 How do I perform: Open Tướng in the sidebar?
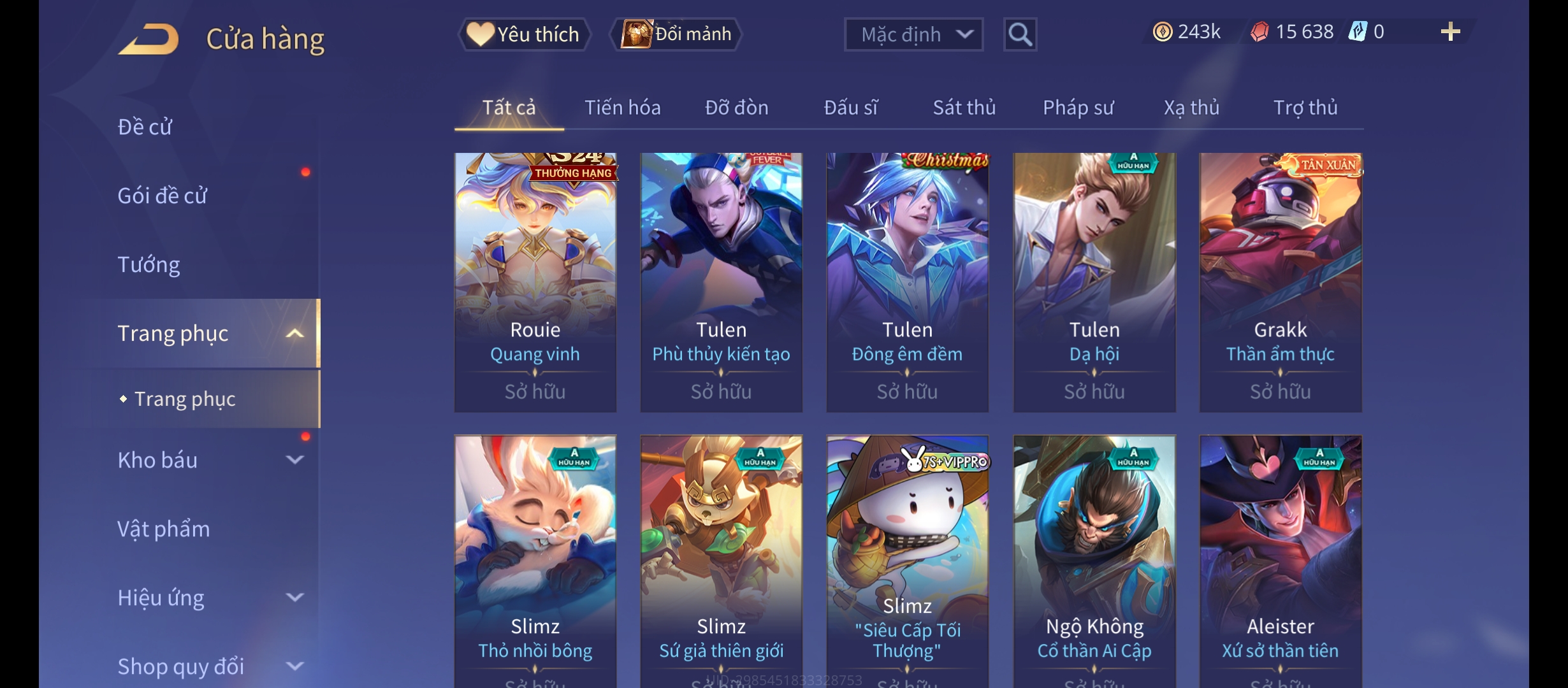149,264
